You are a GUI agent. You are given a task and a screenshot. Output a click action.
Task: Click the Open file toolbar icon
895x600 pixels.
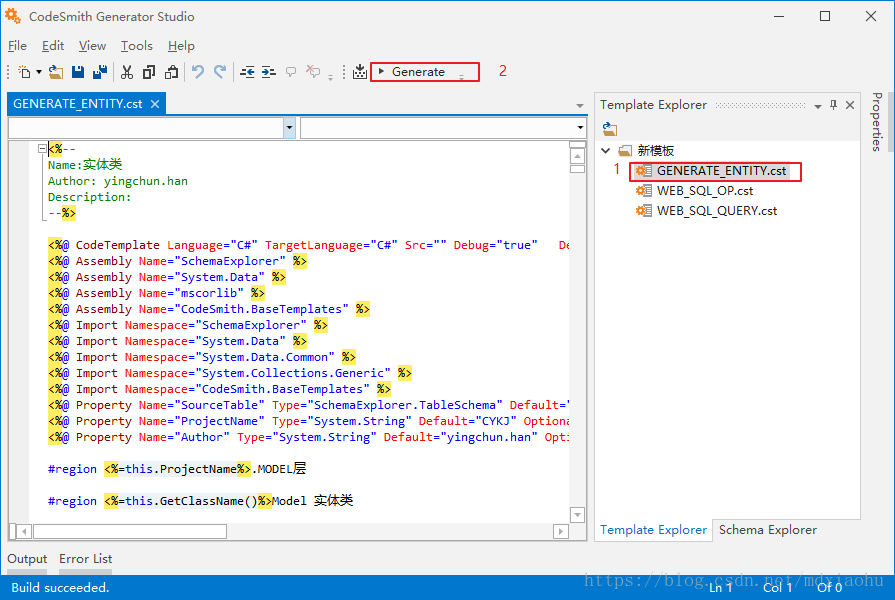tap(55, 72)
